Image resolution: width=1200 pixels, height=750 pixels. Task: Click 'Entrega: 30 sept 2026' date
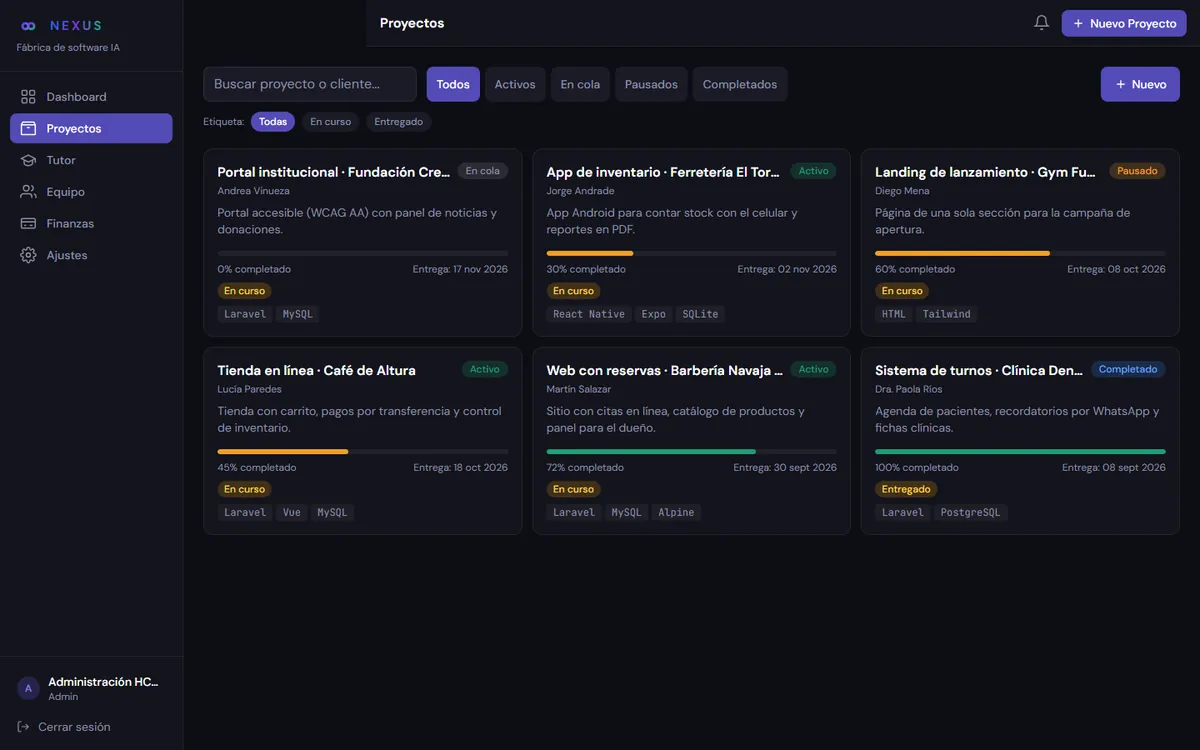(x=785, y=467)
